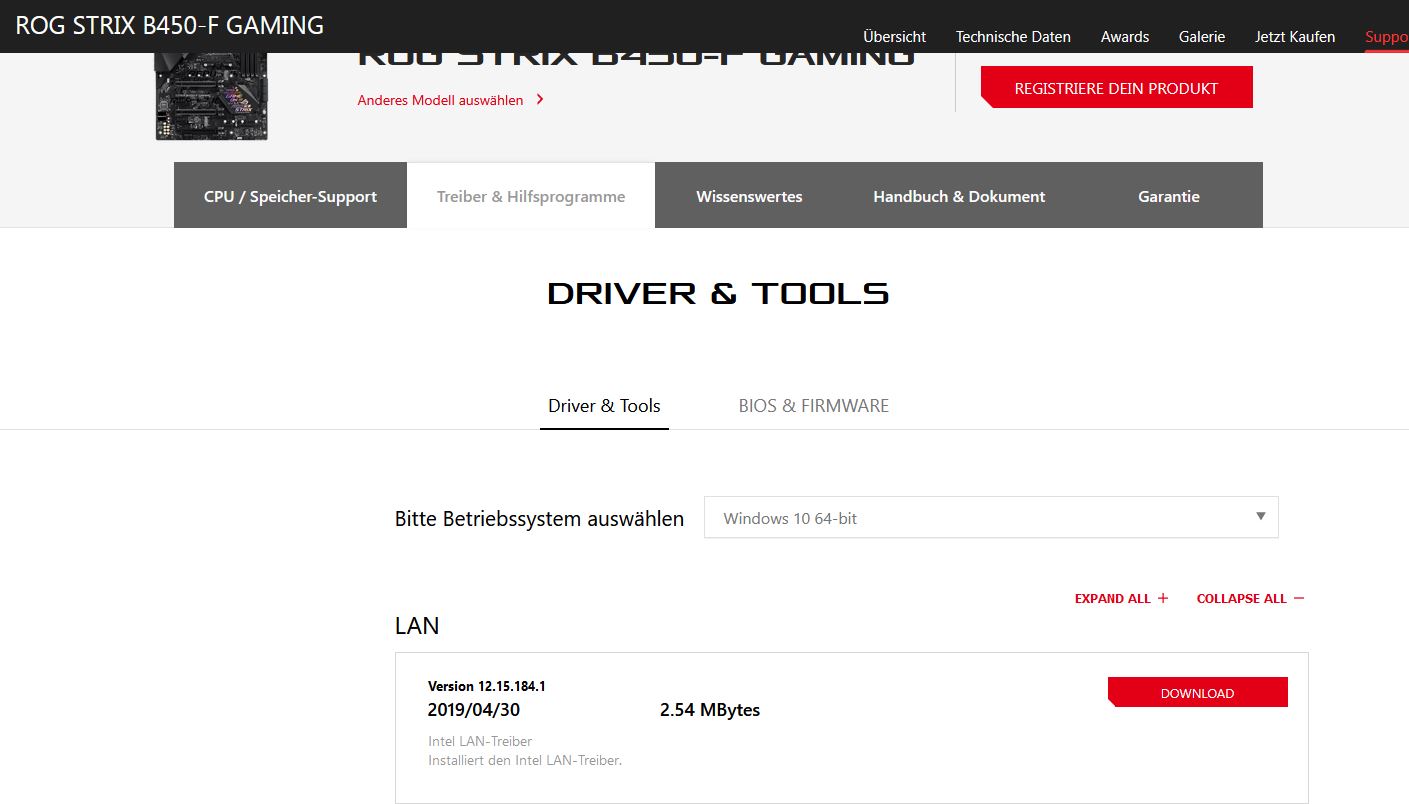Switch to BIOS & FIRMWARE sub-tab
The image size is (1409, 804).
tap(813, 406)
